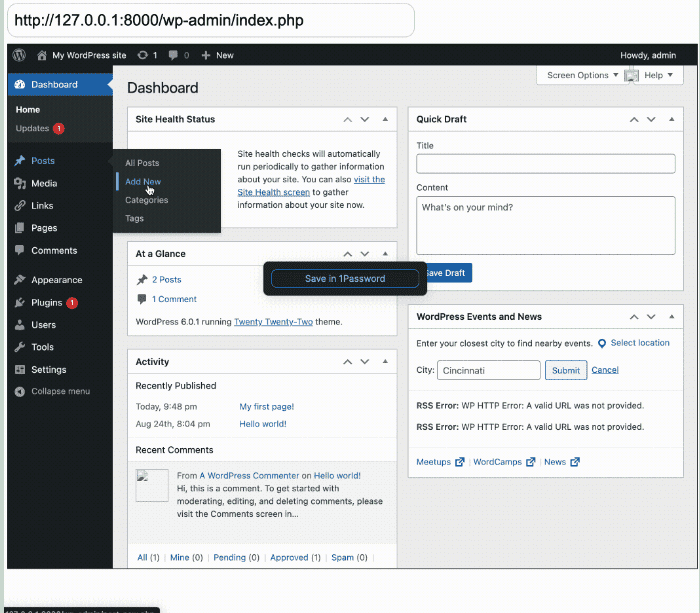Click the Media icon in sidebar

tap(20, 183)
